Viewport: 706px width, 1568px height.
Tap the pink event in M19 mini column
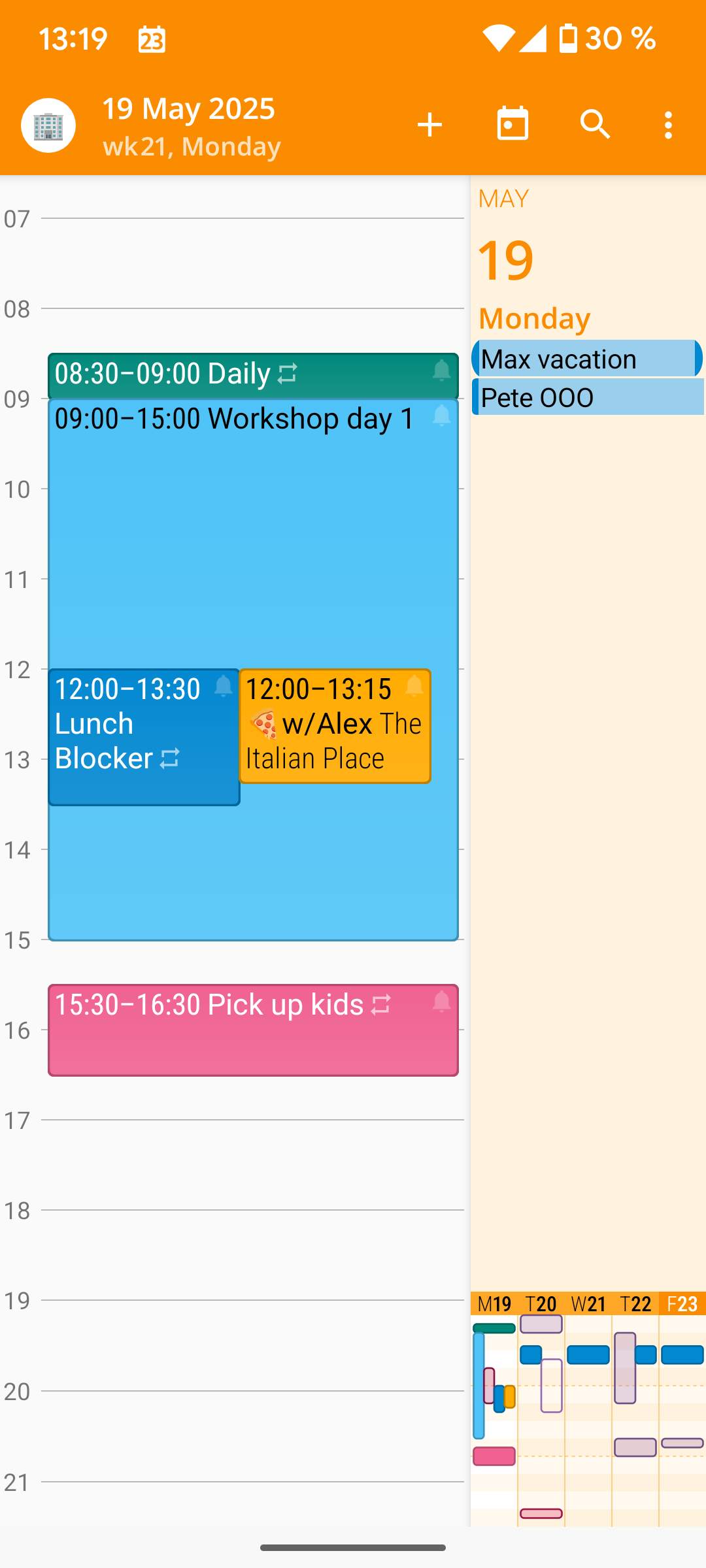pyautogui.click(x=494, y=1456)
